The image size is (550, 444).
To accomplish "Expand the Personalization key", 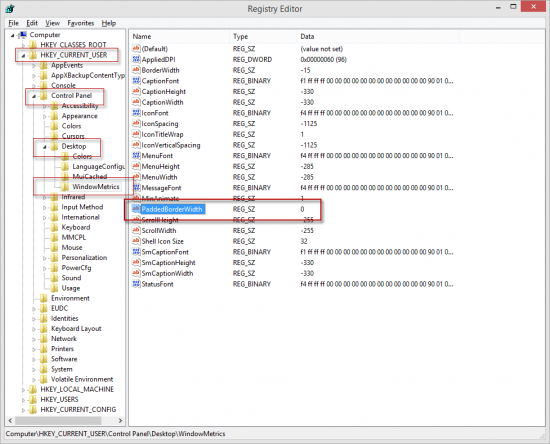I will click(x=45, y=258).
